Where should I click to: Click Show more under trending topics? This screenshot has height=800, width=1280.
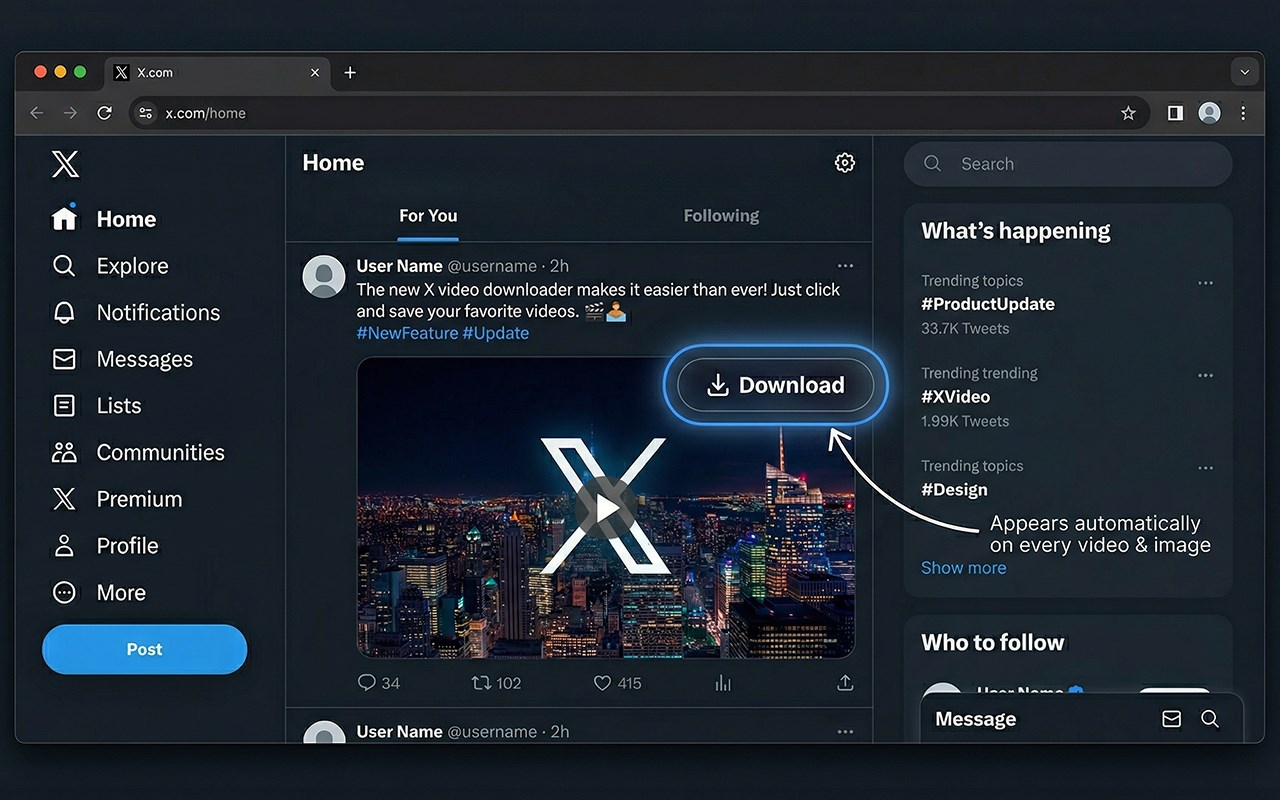964,568
